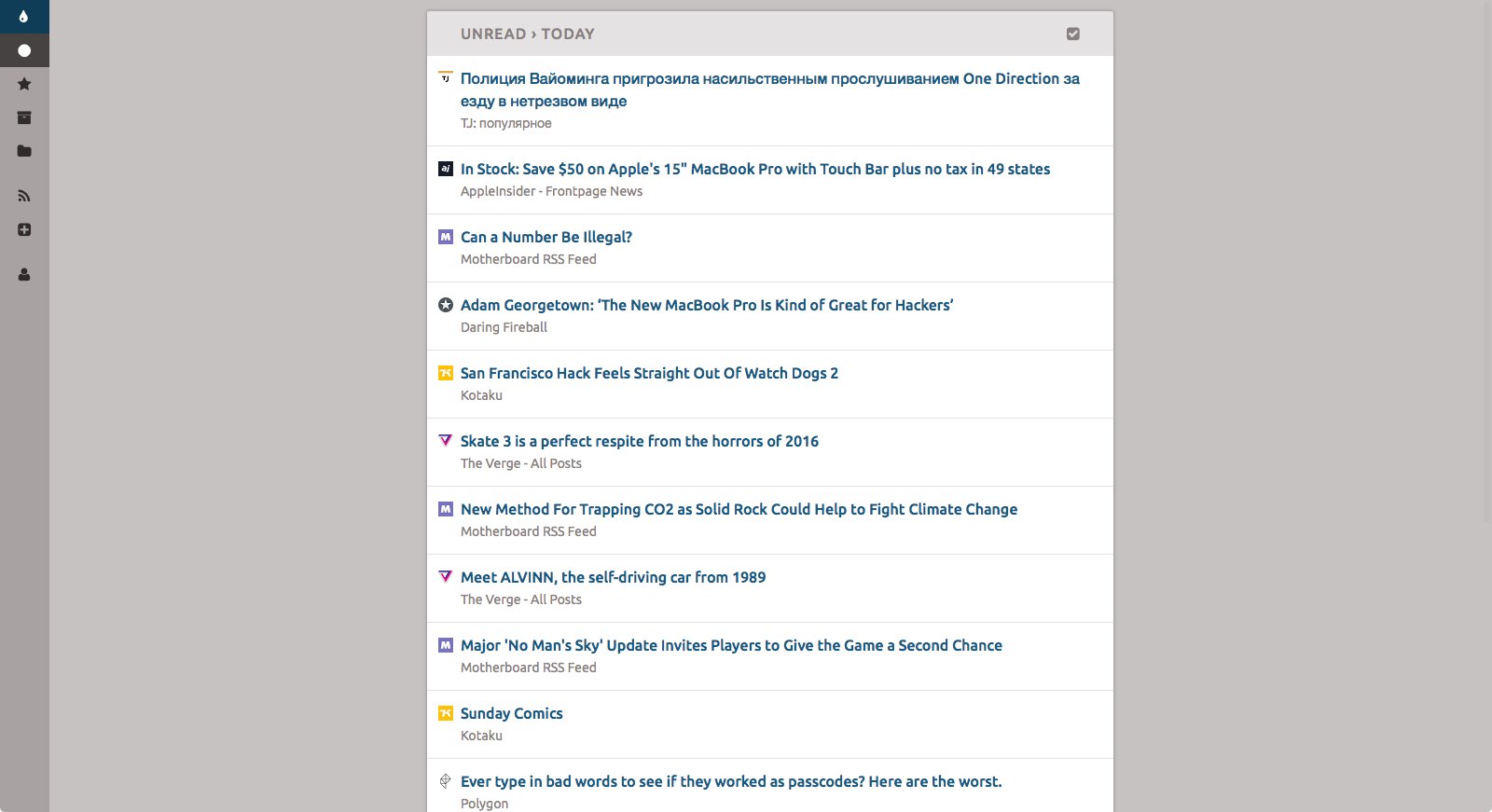Click 'Kotaku' under Sunday Comics
Viewport: 1492px width, 812px height.
point(481,736)
